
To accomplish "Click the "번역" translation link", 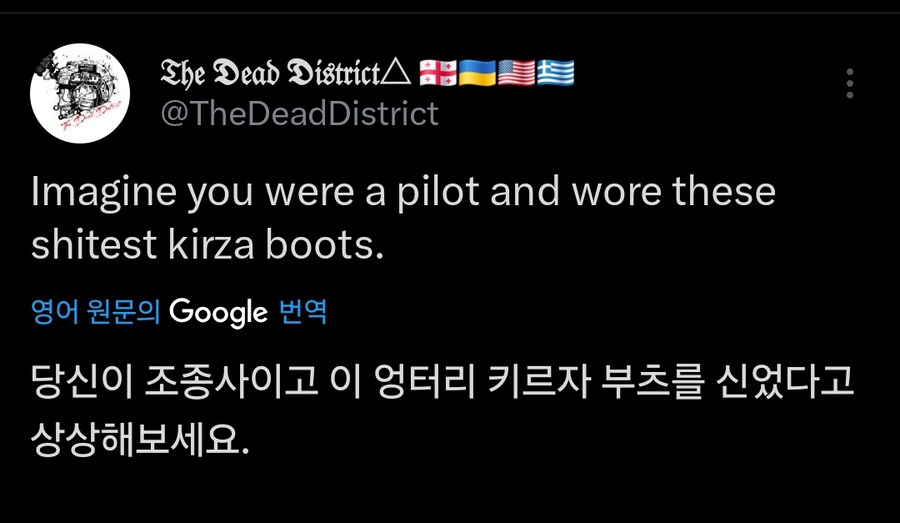I will (x=303, y=312).
